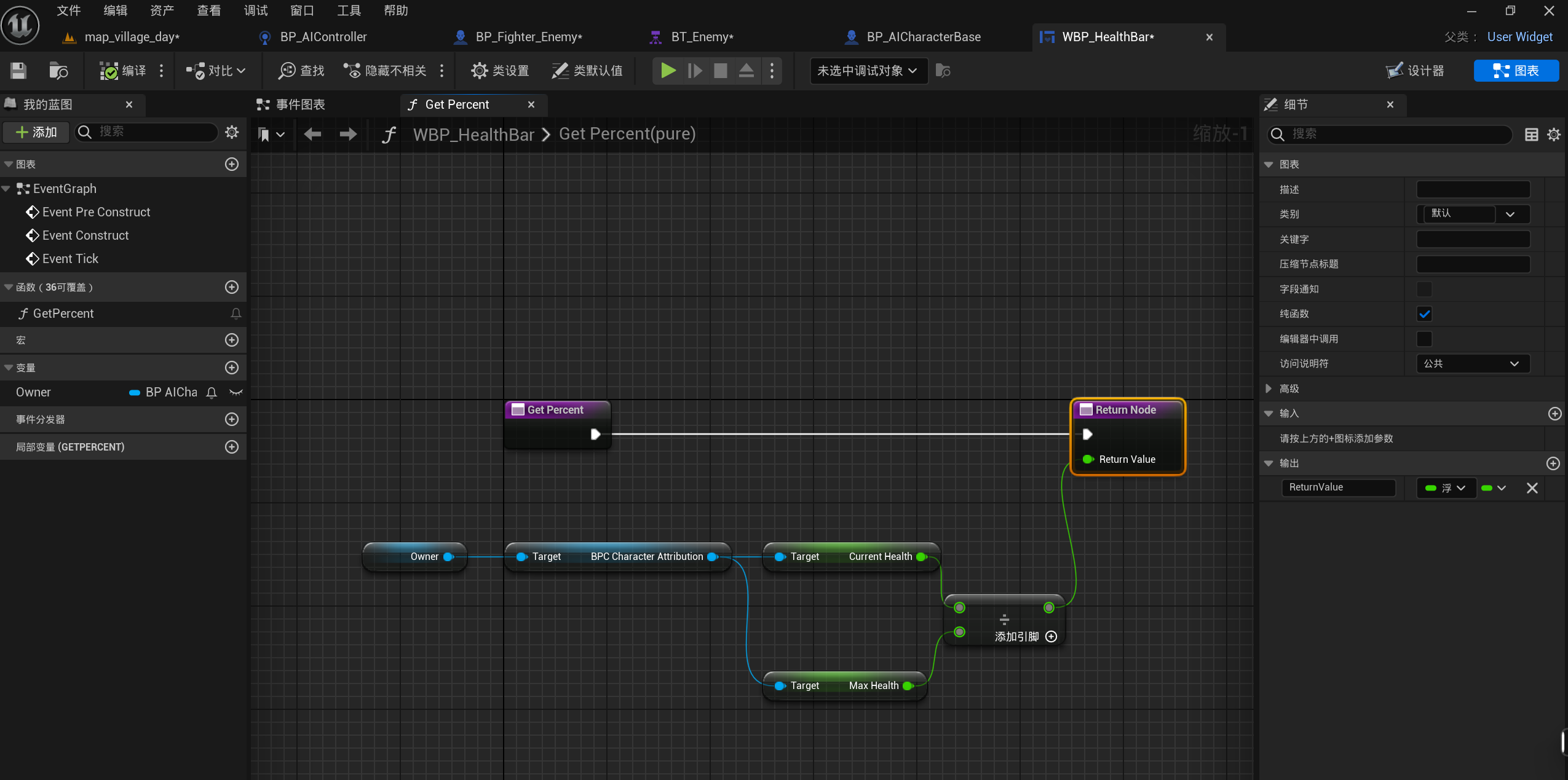Open the Window (窗口) menu
Viewport: 1568px width, 780px height.
tap(301, 10)
